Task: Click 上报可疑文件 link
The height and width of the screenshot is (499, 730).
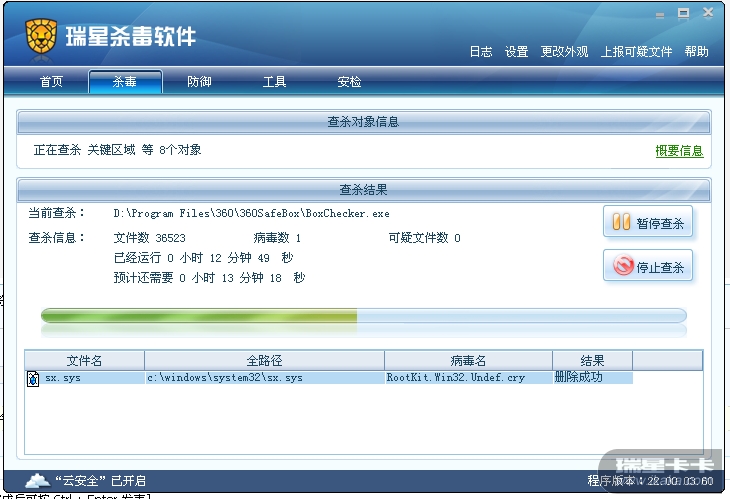Action: pos(636,52)
